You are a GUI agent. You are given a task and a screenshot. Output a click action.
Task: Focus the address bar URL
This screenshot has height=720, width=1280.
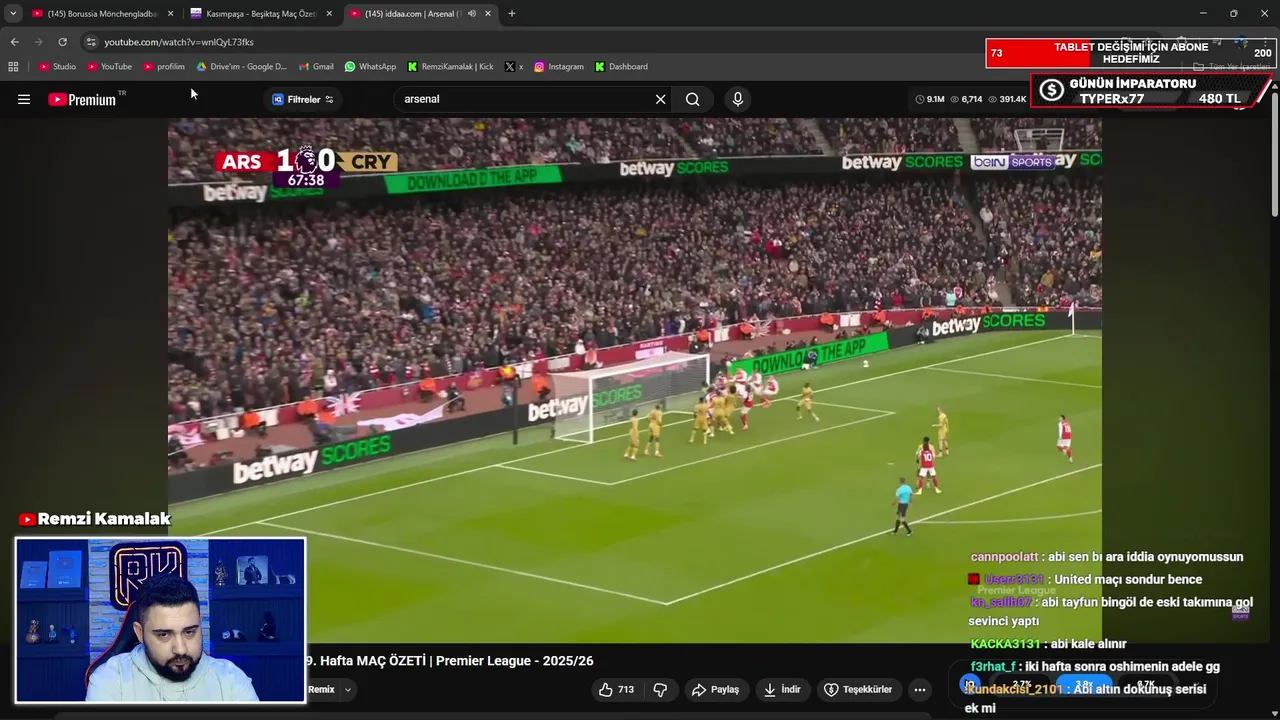[x=179, y=42]
